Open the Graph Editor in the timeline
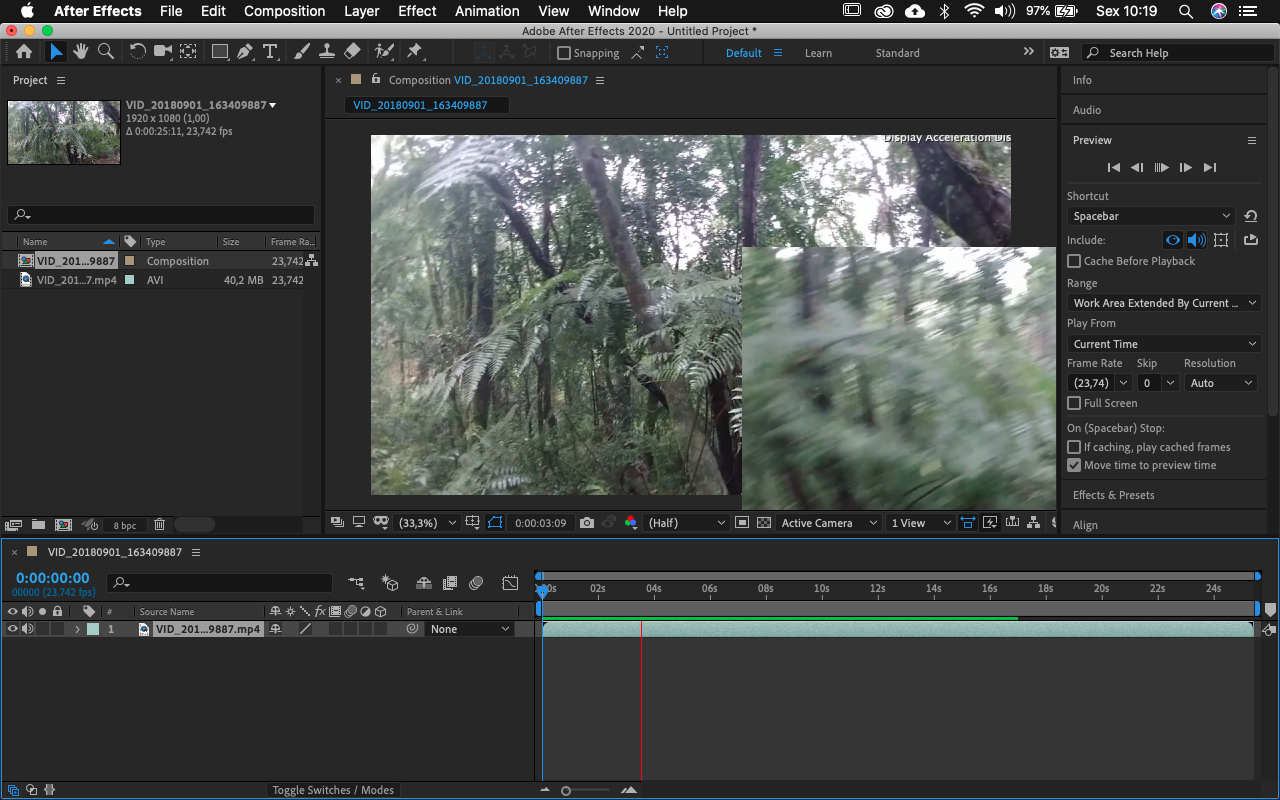This screenshot has width=1280, height=800. [x=510, y=582]
